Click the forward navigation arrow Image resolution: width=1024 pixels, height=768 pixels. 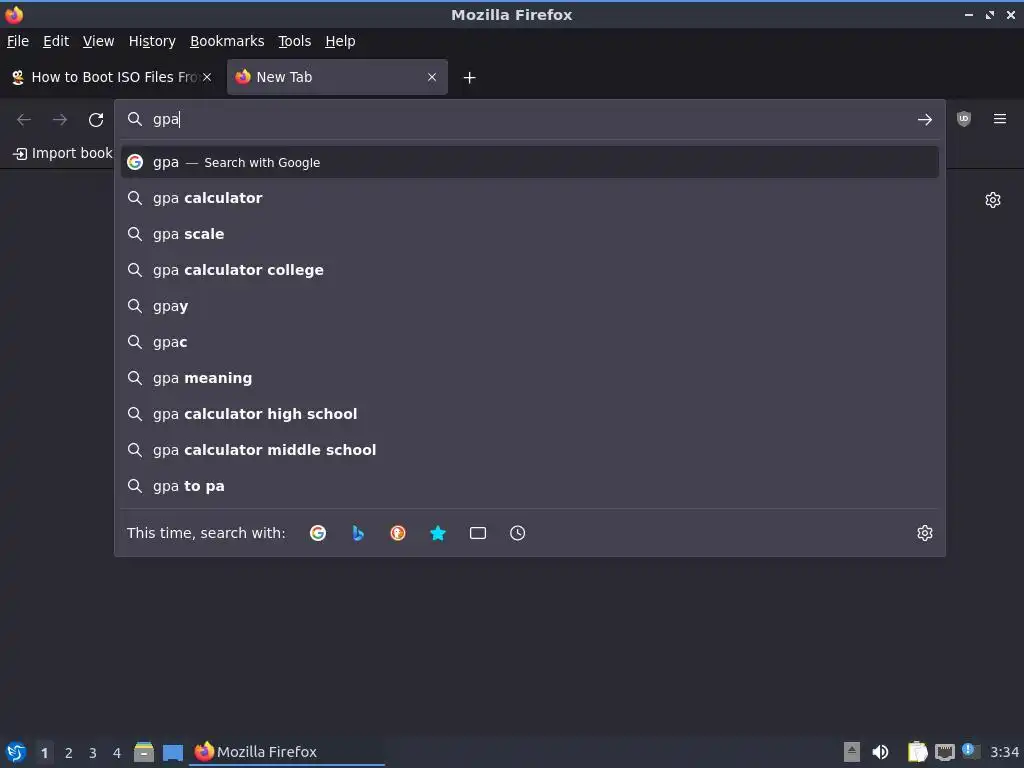60,120
